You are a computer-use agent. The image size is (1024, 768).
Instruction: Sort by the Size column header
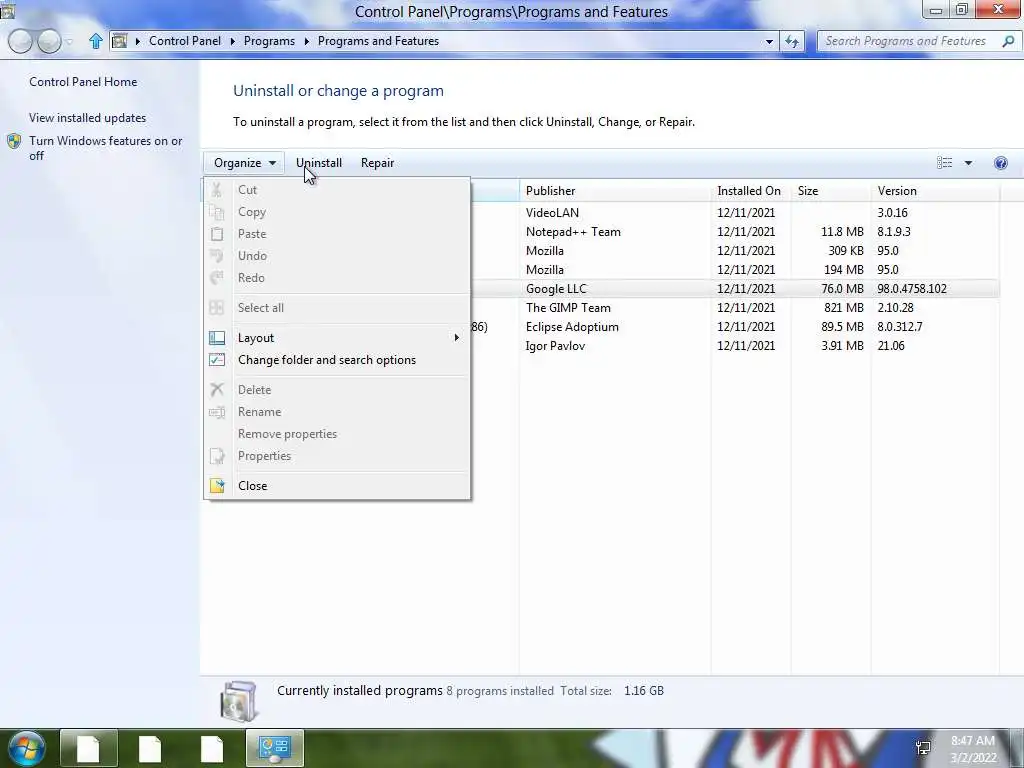[x=830, y=191]
